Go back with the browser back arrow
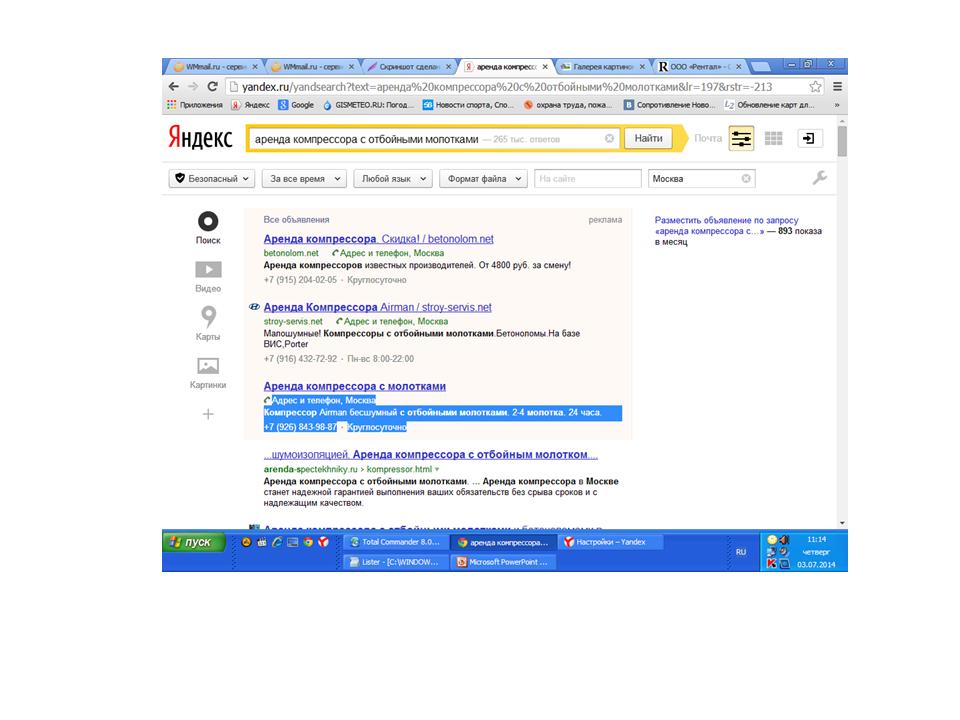Viewport: 960px width, 720px height. tap(174, 87)
